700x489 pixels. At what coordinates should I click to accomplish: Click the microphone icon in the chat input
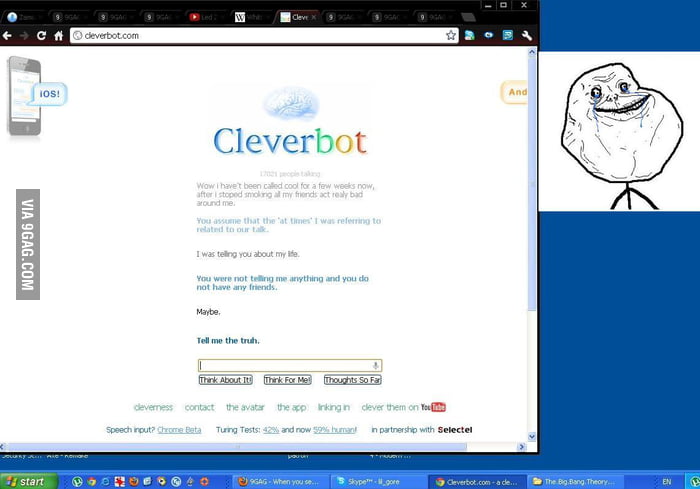coord(376,365)
